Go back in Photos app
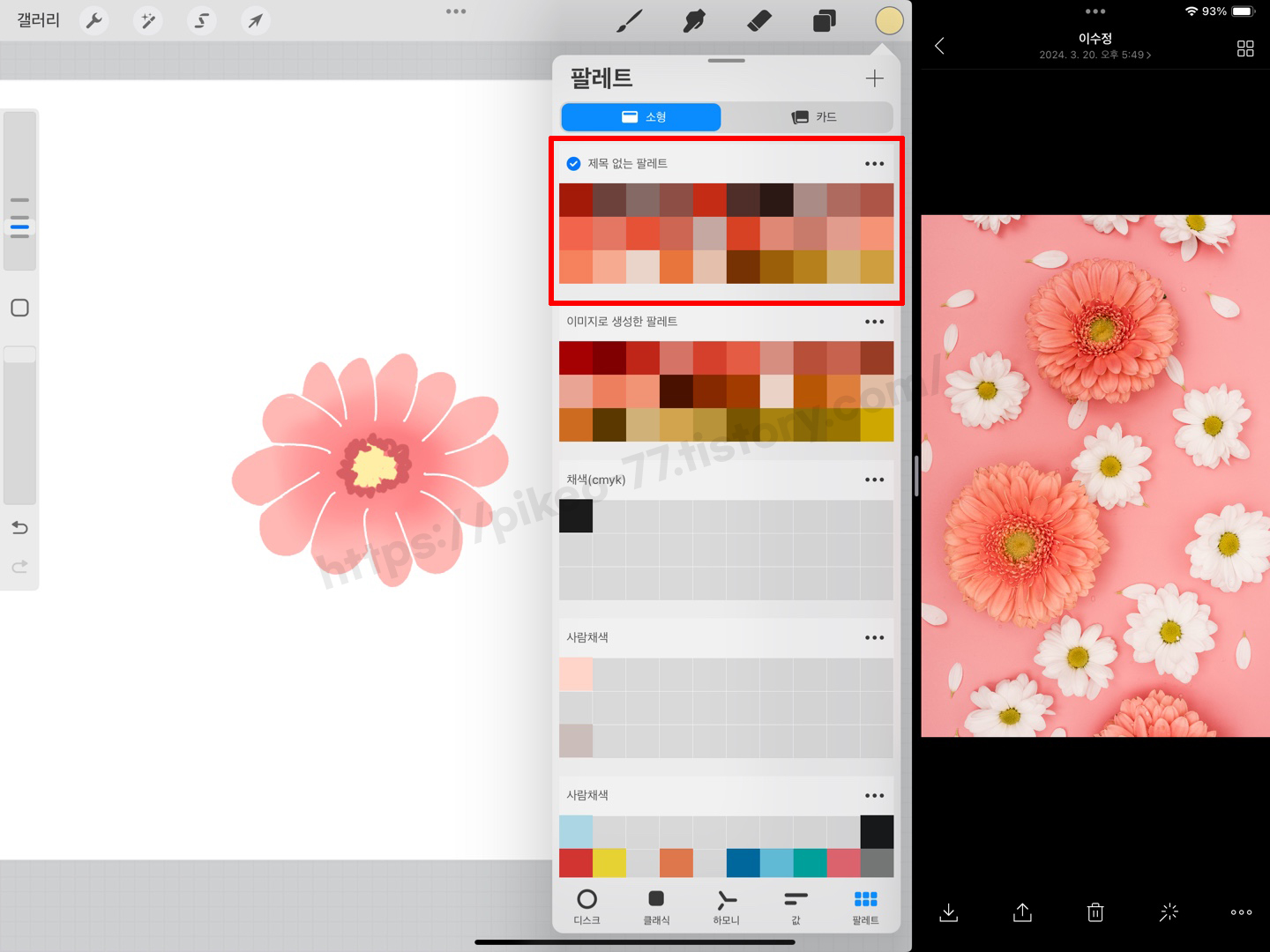 [x=940, y=46]
